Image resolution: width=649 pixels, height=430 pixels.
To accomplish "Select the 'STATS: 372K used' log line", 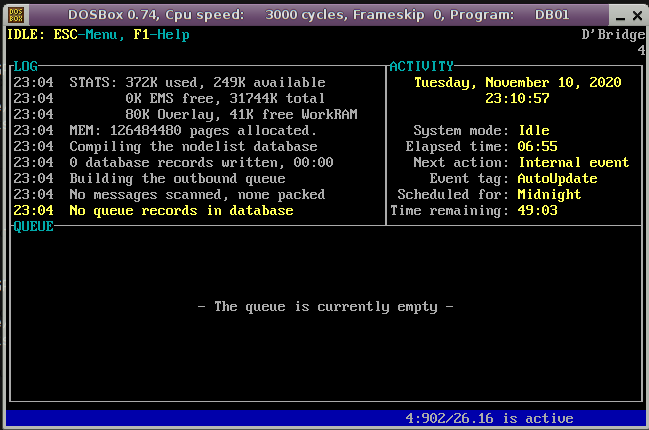I will coord(197,82).
